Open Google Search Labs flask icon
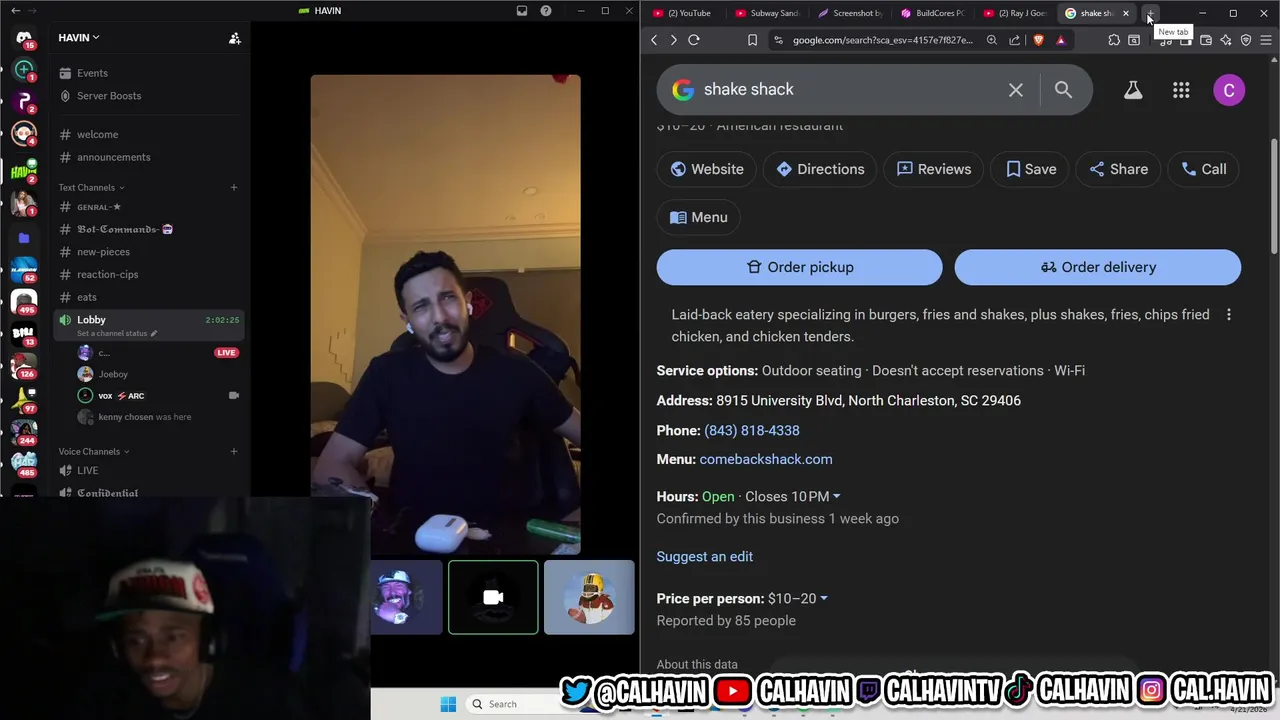 [x=1133, y=90]
